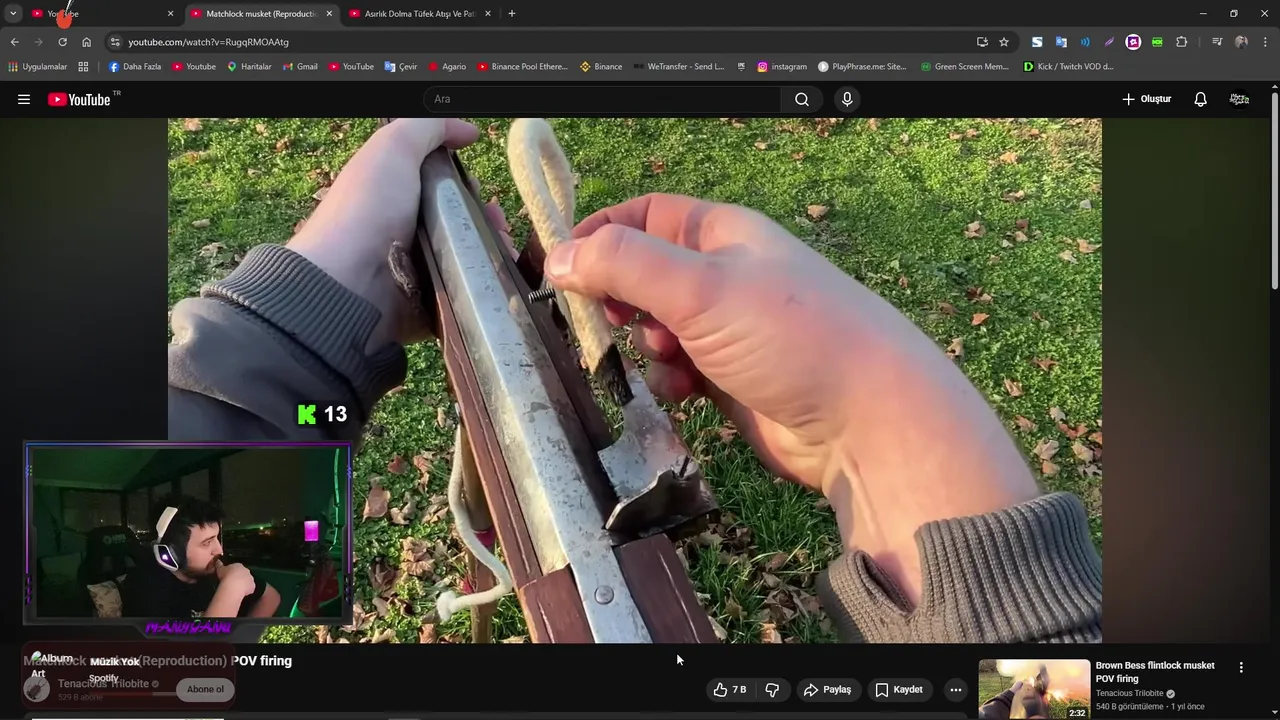The image size is (1280, 720).
Task: Open the Green Screen Memes bookmark
Action: click(x=964, y=67)
